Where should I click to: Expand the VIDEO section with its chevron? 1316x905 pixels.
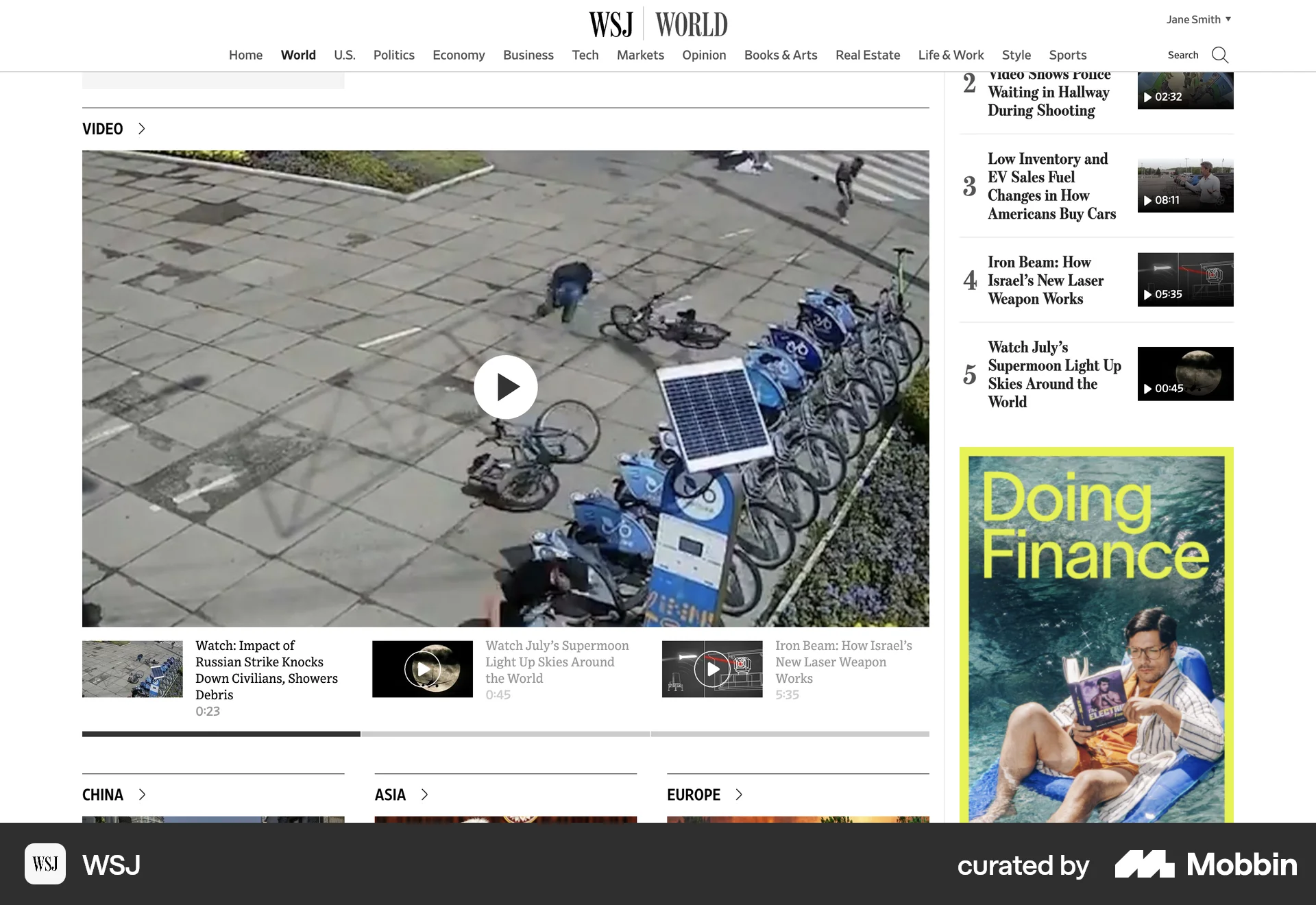pos(142,129)
